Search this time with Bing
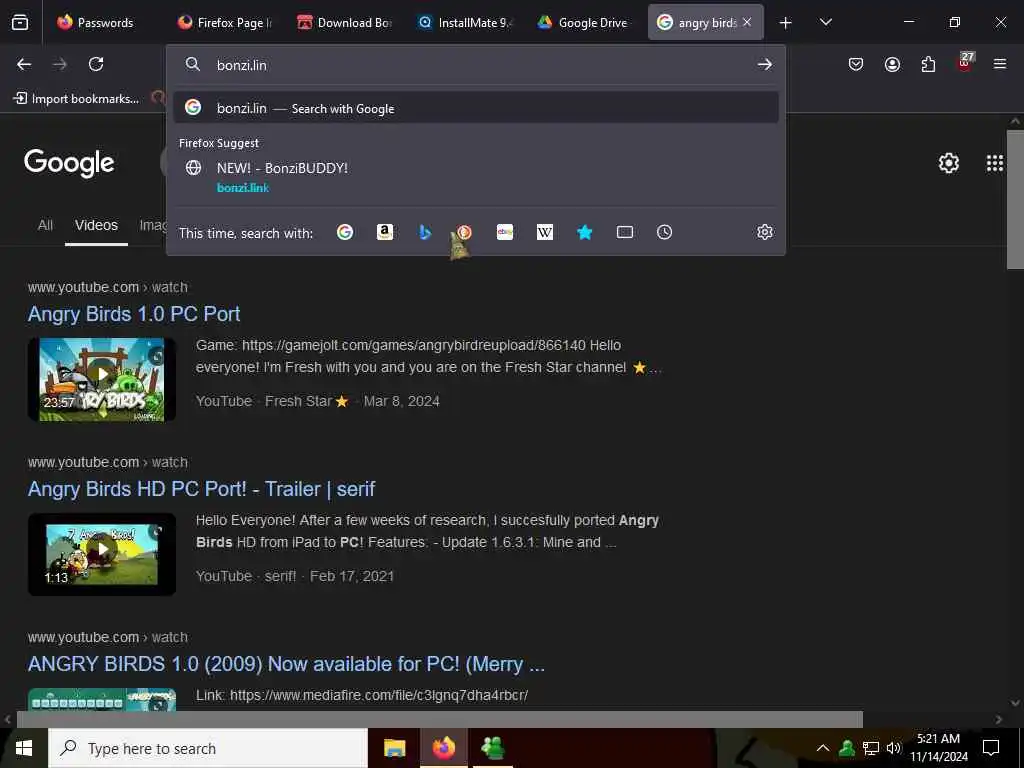This screenshot has width=1024, height=768. pos(424,232)
